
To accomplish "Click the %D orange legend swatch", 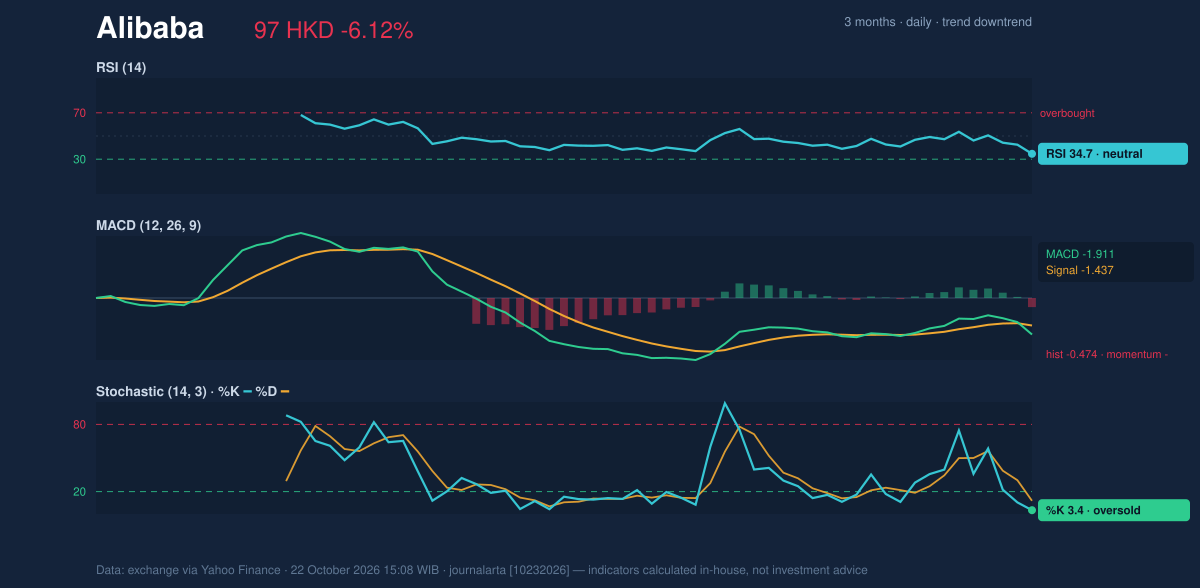I will point(285,392).
